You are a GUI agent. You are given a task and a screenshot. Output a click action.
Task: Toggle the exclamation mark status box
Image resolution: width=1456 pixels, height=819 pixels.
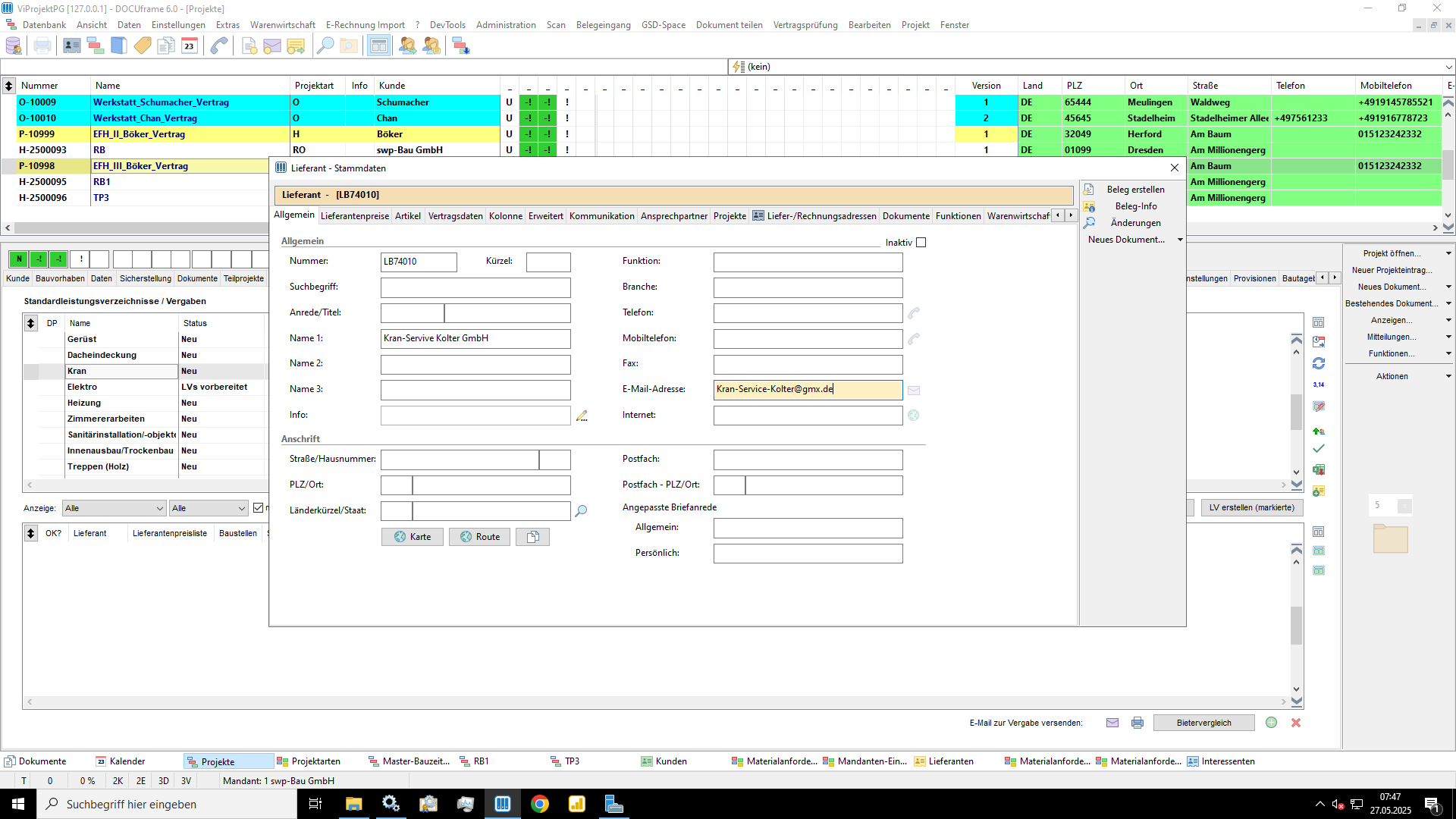click(81, 259)
